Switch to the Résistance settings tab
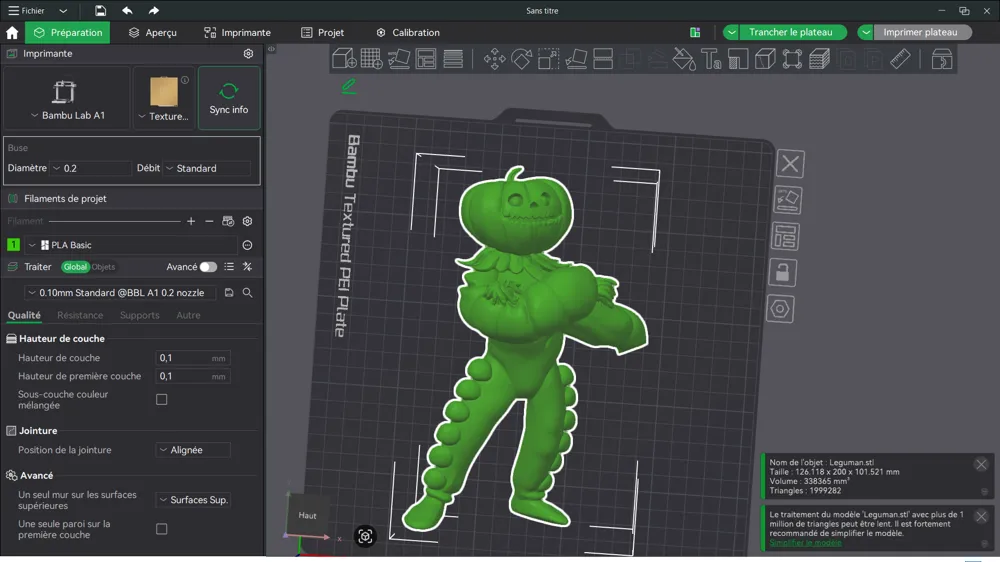1000x562 pixels. [80, 315]
